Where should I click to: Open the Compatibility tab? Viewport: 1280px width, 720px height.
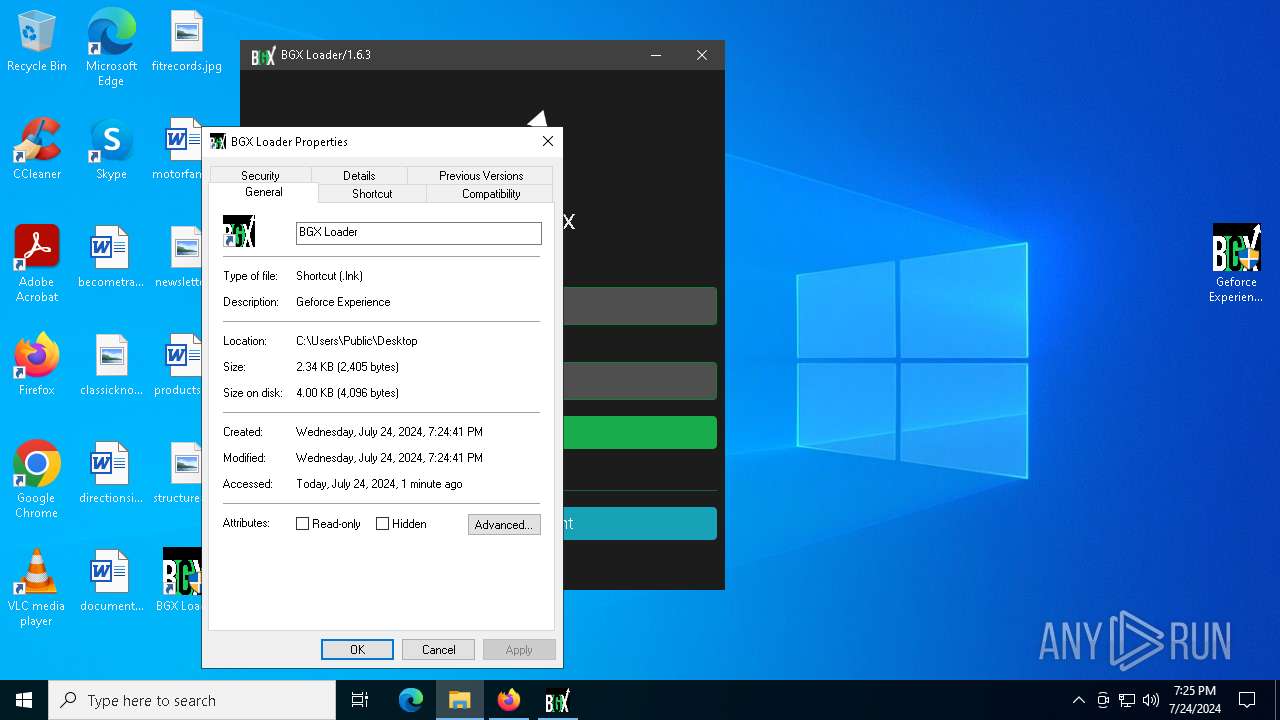(x=490, y=194)
